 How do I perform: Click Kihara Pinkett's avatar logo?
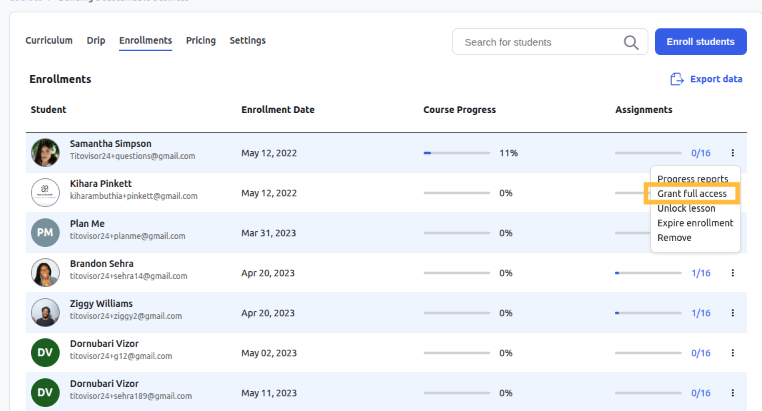[45, 192]
